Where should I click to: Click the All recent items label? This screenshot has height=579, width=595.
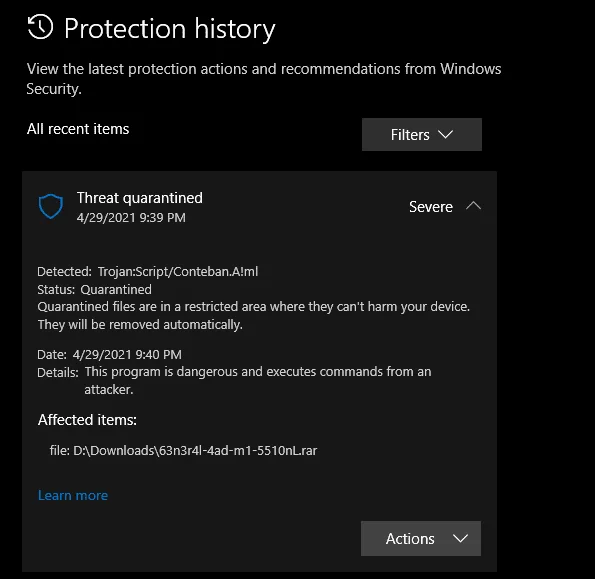coord(78,129)
